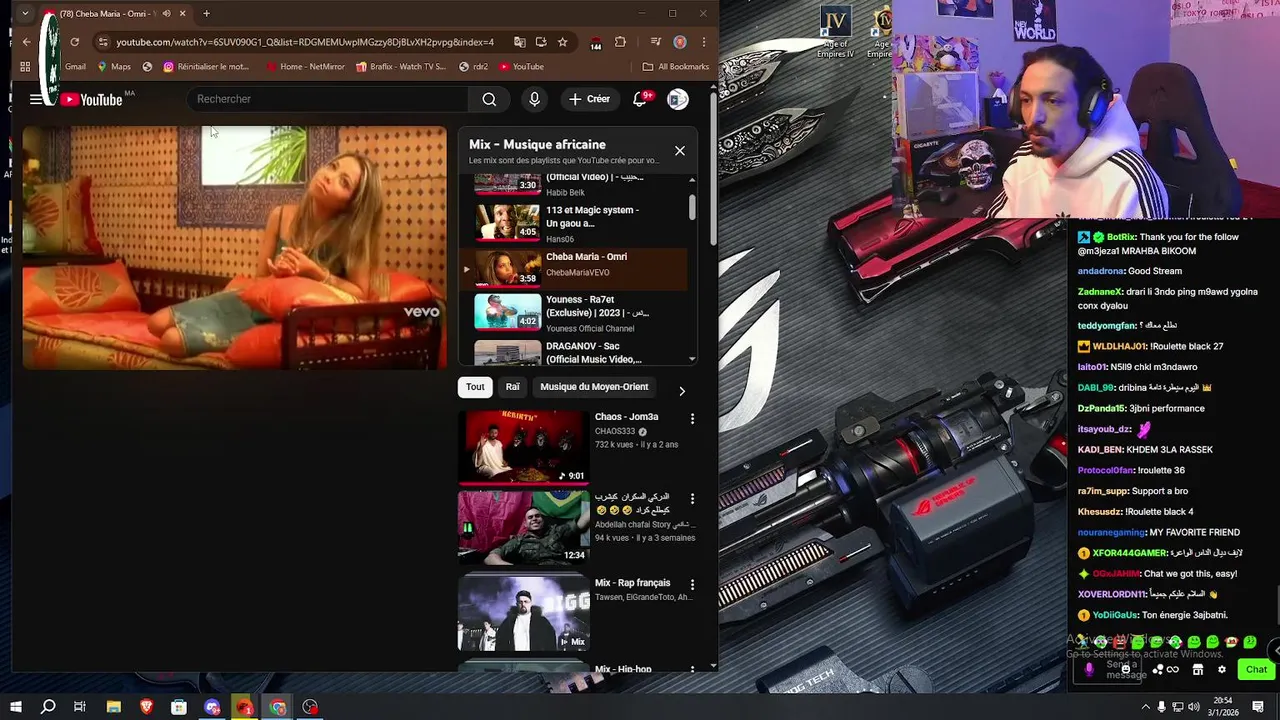Go back using Chrome's back arrow
This screenshot has width=1280, height=720.
pos(26,42)
